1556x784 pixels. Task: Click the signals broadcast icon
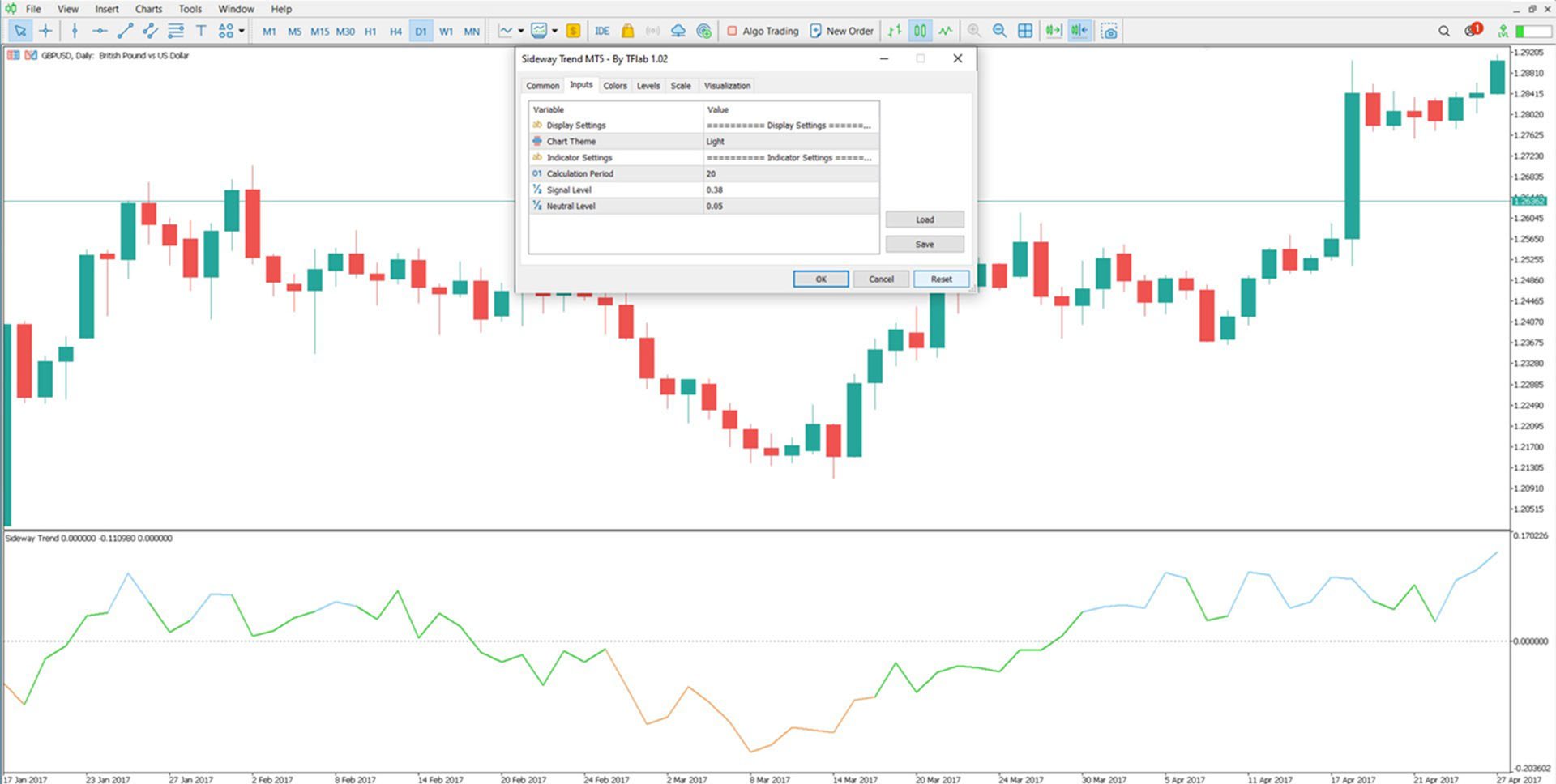click(652, 31)
